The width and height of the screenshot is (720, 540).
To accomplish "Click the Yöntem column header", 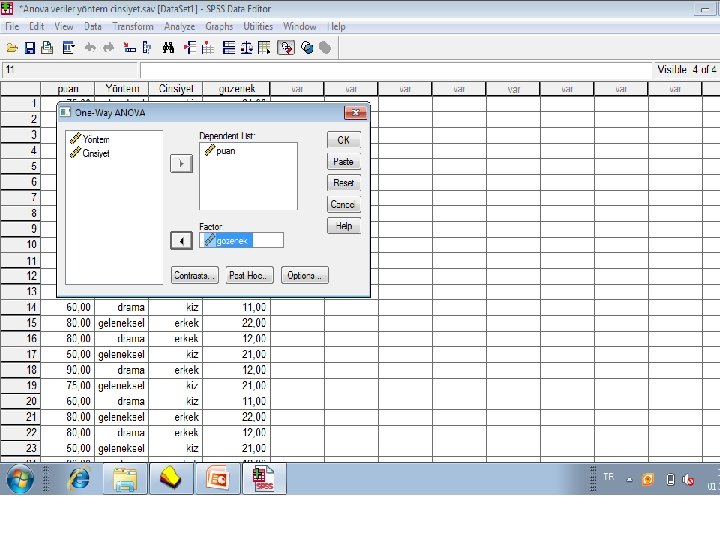I will click(122, 89).
